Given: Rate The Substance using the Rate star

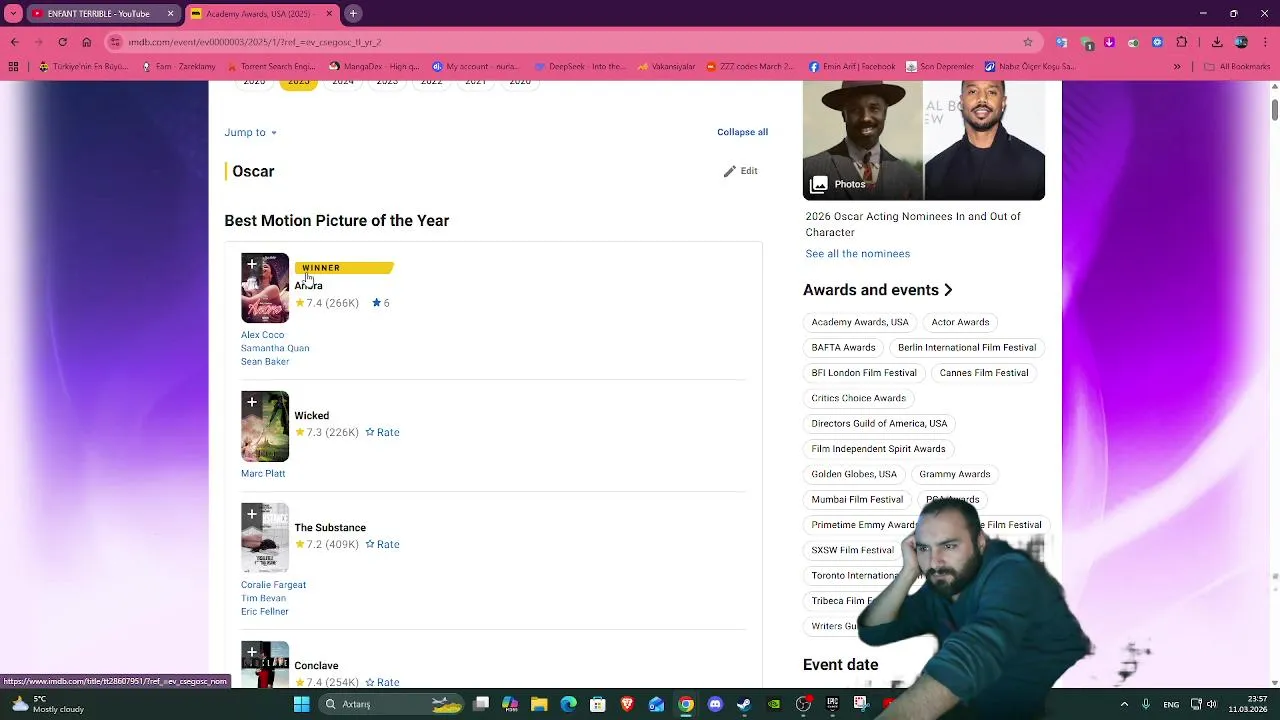Looking at the screenshot, I should (x=382, y=544).
